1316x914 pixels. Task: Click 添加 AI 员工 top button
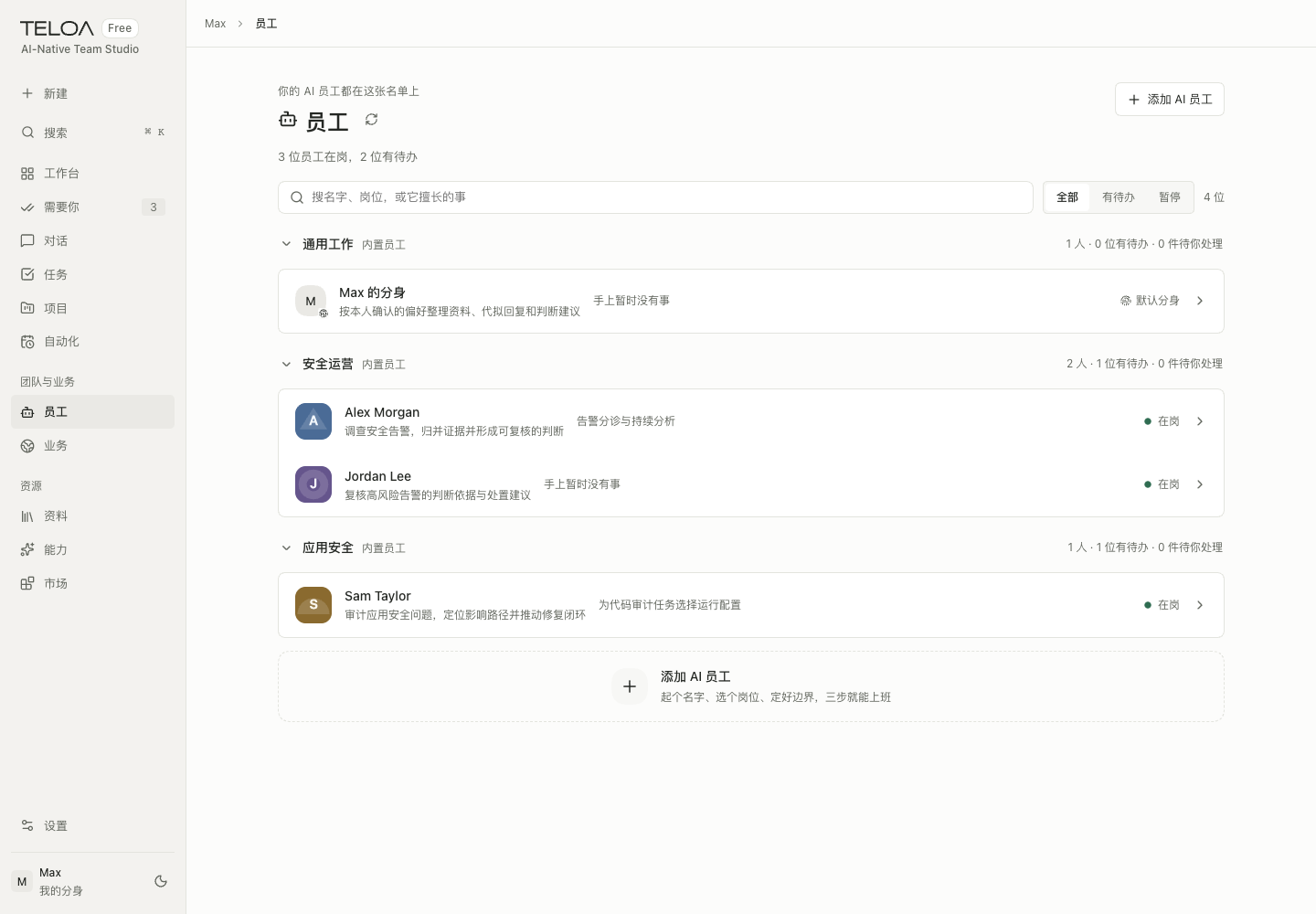(x=1170, y=100)
